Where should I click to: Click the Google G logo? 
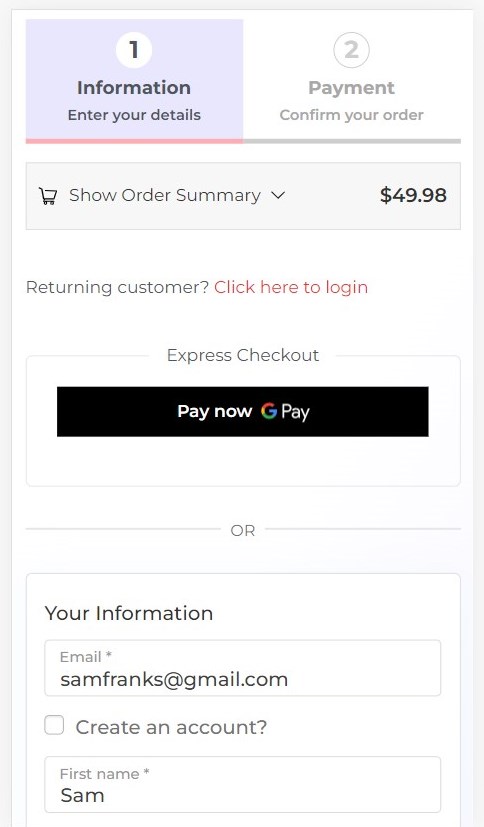coord(269,411)
